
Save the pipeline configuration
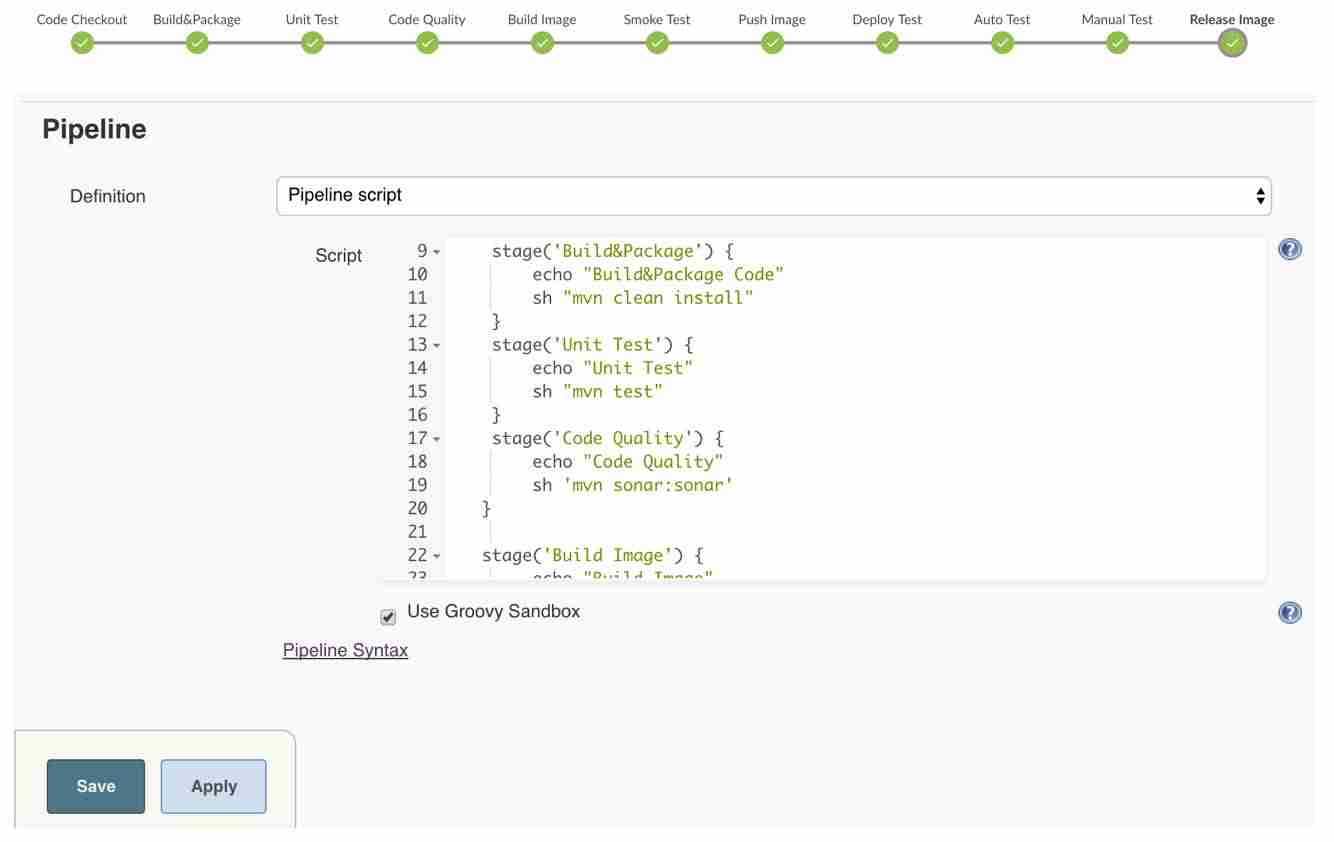96,786
